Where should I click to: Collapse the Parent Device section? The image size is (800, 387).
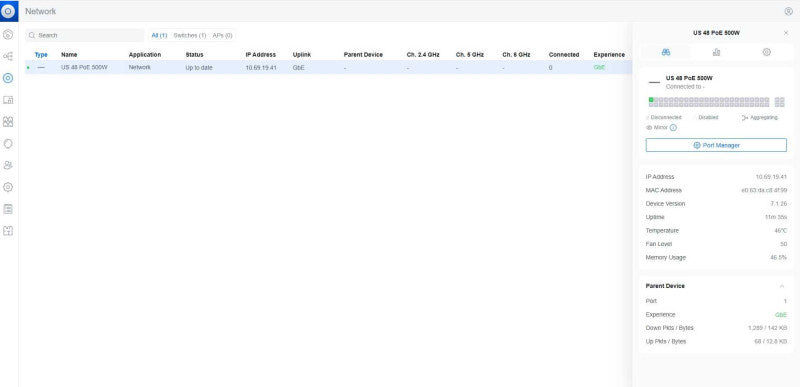tap(782, 286)
